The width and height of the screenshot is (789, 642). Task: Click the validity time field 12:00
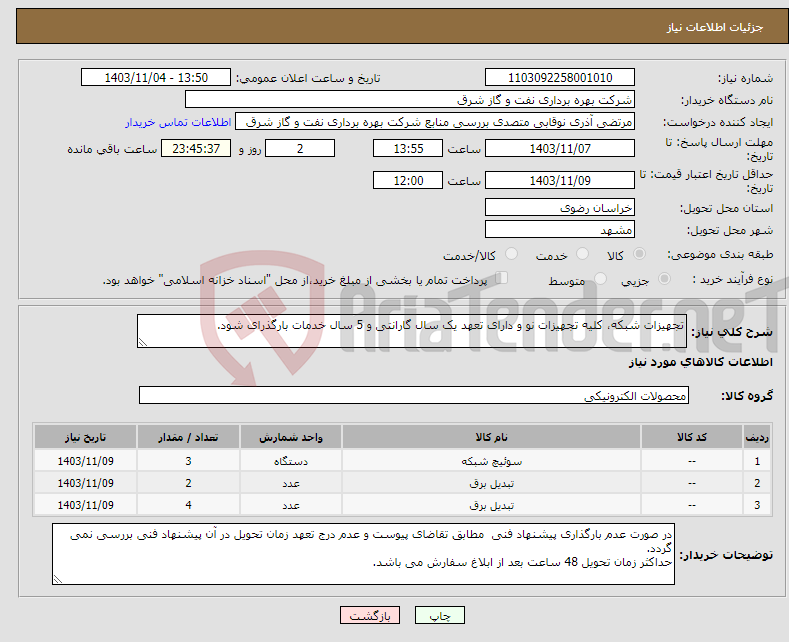click(x=408, y=180)
